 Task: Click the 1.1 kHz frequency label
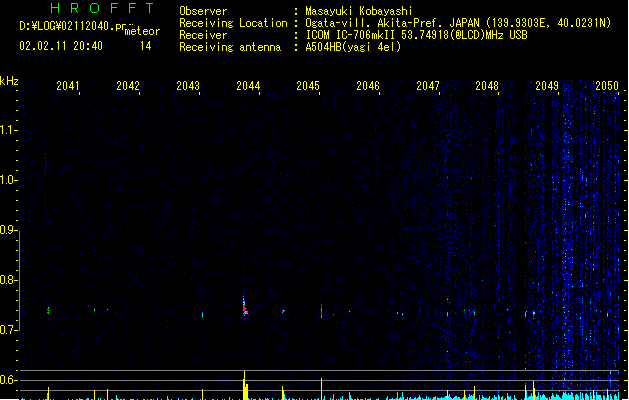click(x=8, y=130)
